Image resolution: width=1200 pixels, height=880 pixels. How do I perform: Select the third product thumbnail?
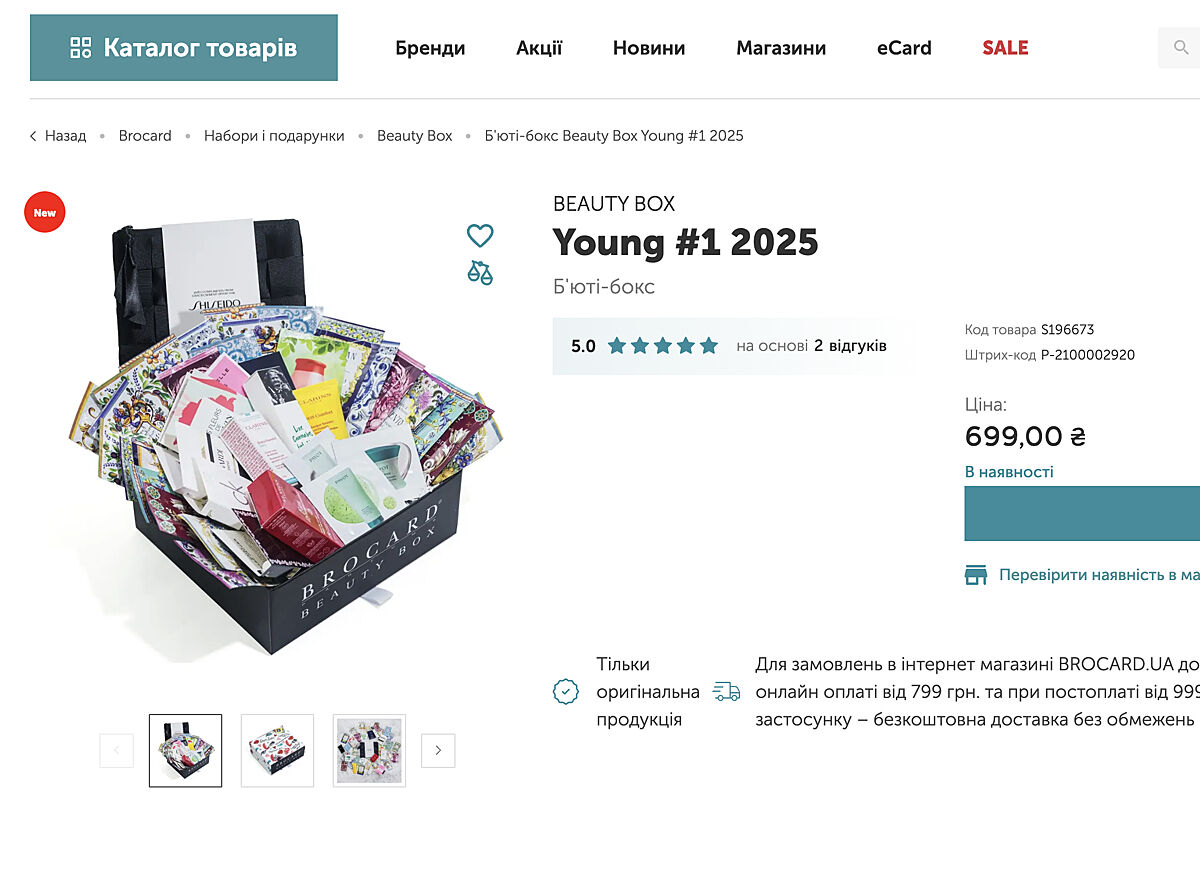point(369,751)
